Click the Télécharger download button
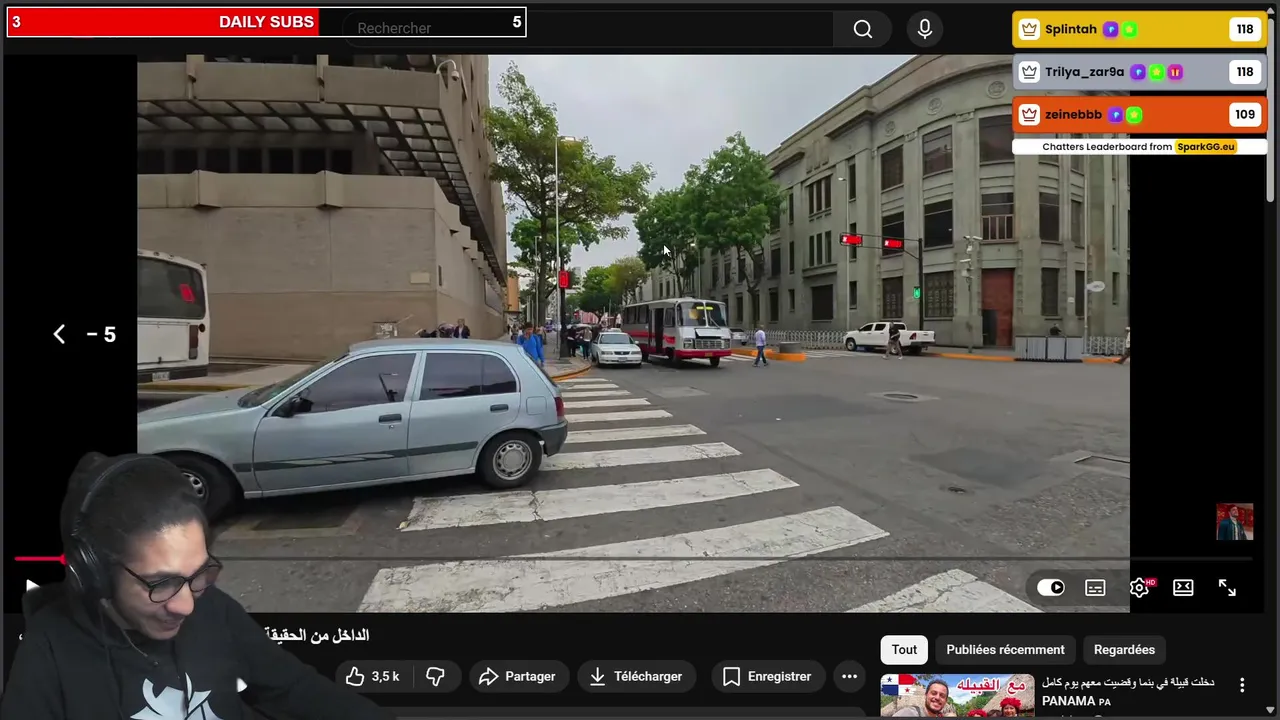Image resolution: width=1280 pixels, height=720 pixels. coord(635,677)
